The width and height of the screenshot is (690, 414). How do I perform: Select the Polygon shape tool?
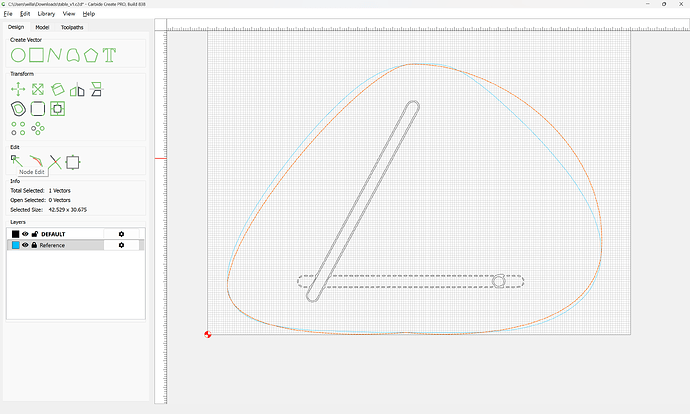pyautogui.click(x=91, y=53)
